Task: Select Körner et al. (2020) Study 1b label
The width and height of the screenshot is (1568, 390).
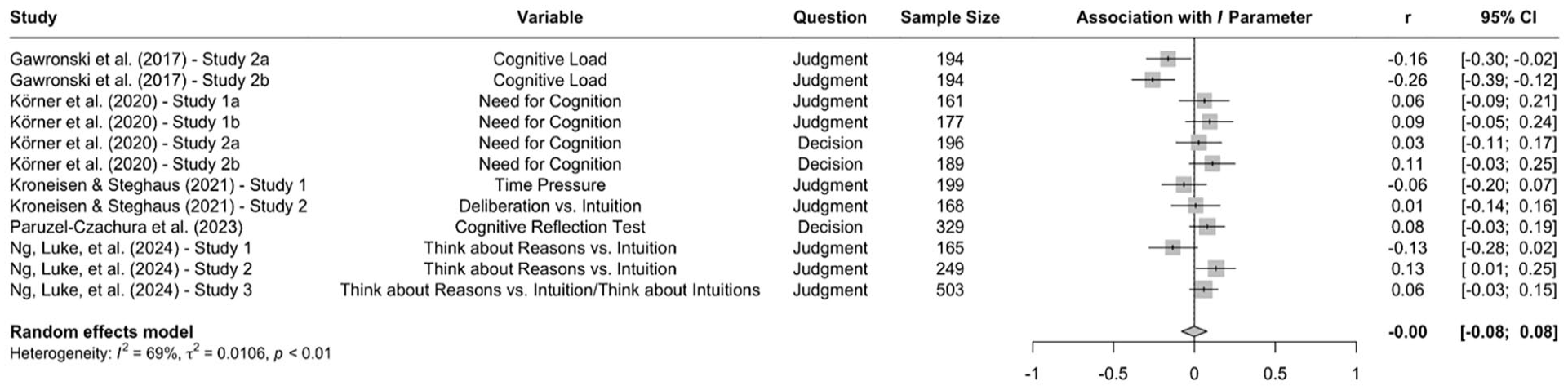Action: click(x=124, y=122)
